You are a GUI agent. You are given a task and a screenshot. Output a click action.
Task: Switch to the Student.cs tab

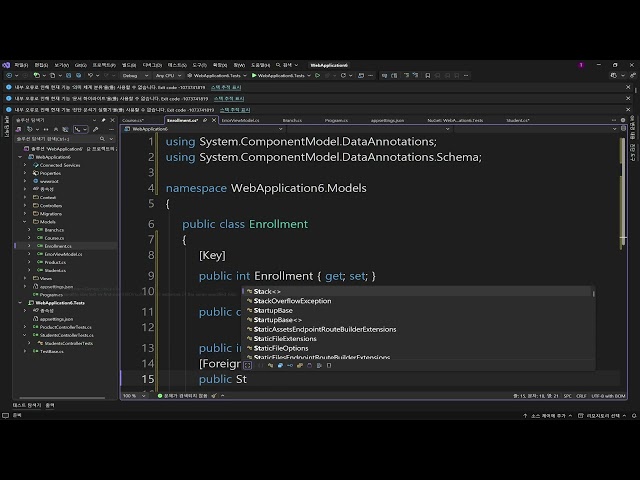point(518,120)
